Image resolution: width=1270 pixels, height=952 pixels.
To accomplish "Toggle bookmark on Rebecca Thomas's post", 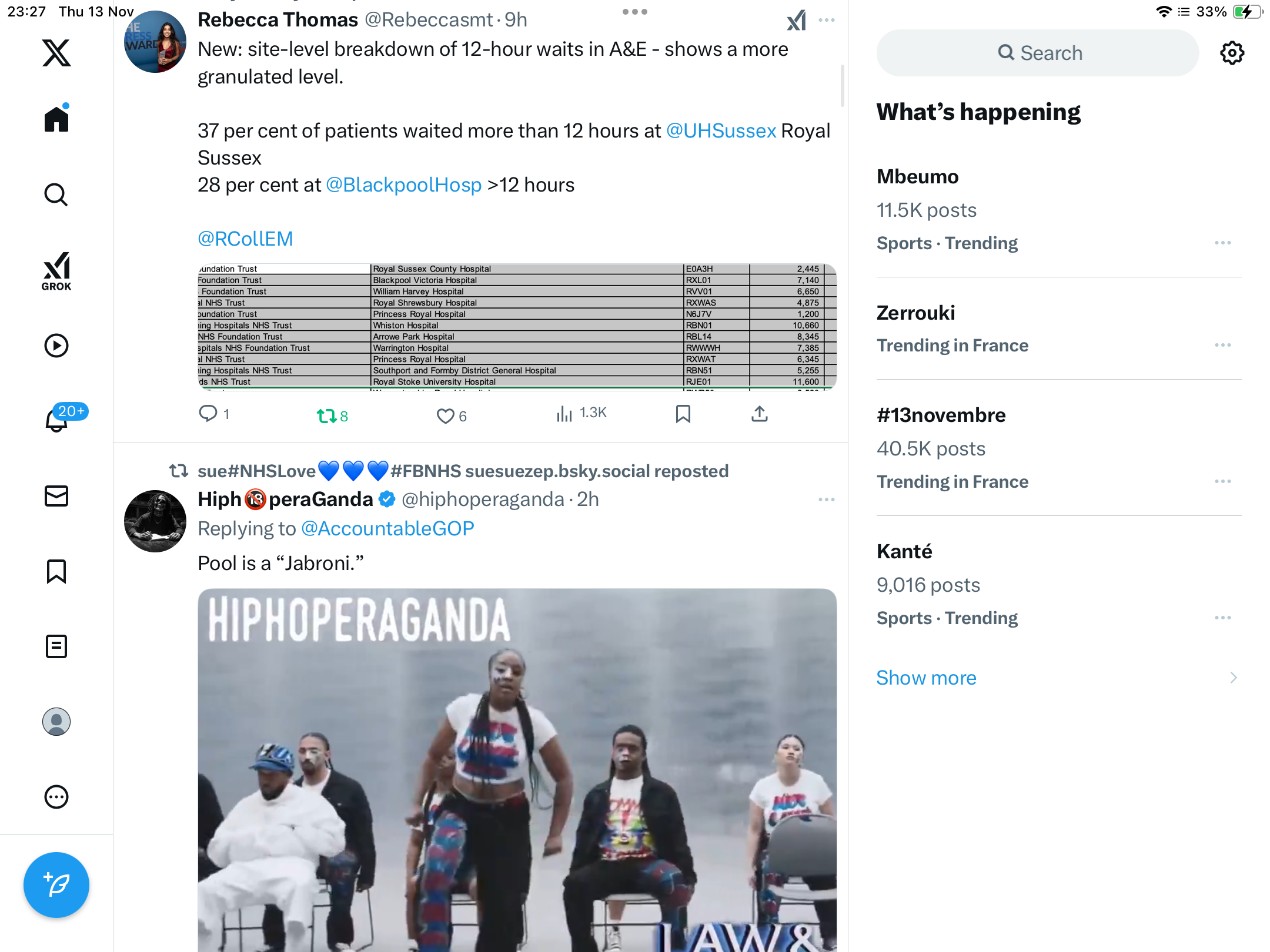I will 683,414.
